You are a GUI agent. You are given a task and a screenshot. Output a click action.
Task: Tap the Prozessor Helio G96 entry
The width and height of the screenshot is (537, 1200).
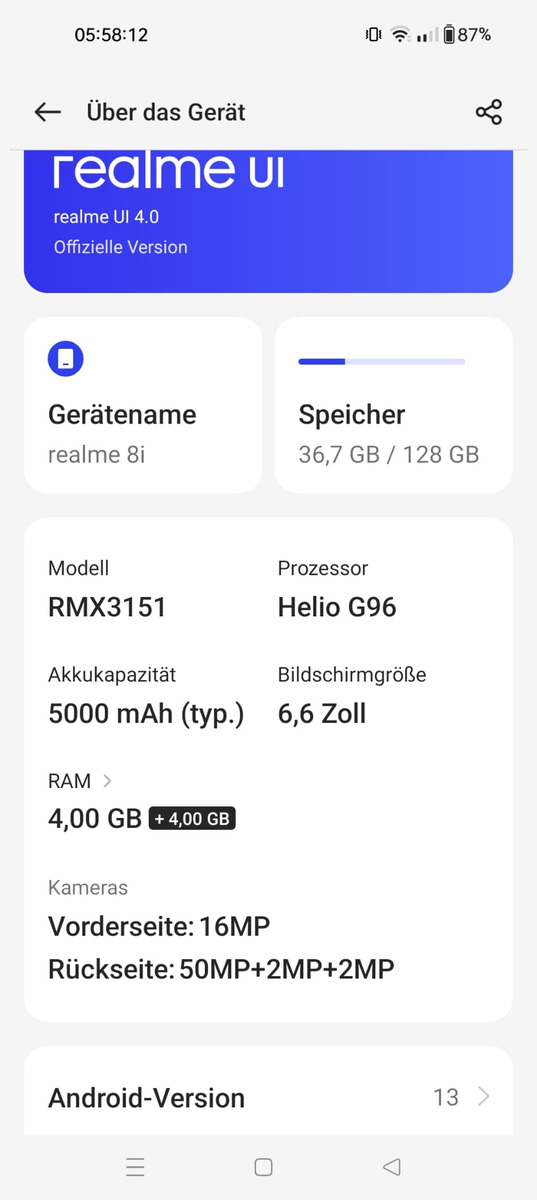click(336, 590)
